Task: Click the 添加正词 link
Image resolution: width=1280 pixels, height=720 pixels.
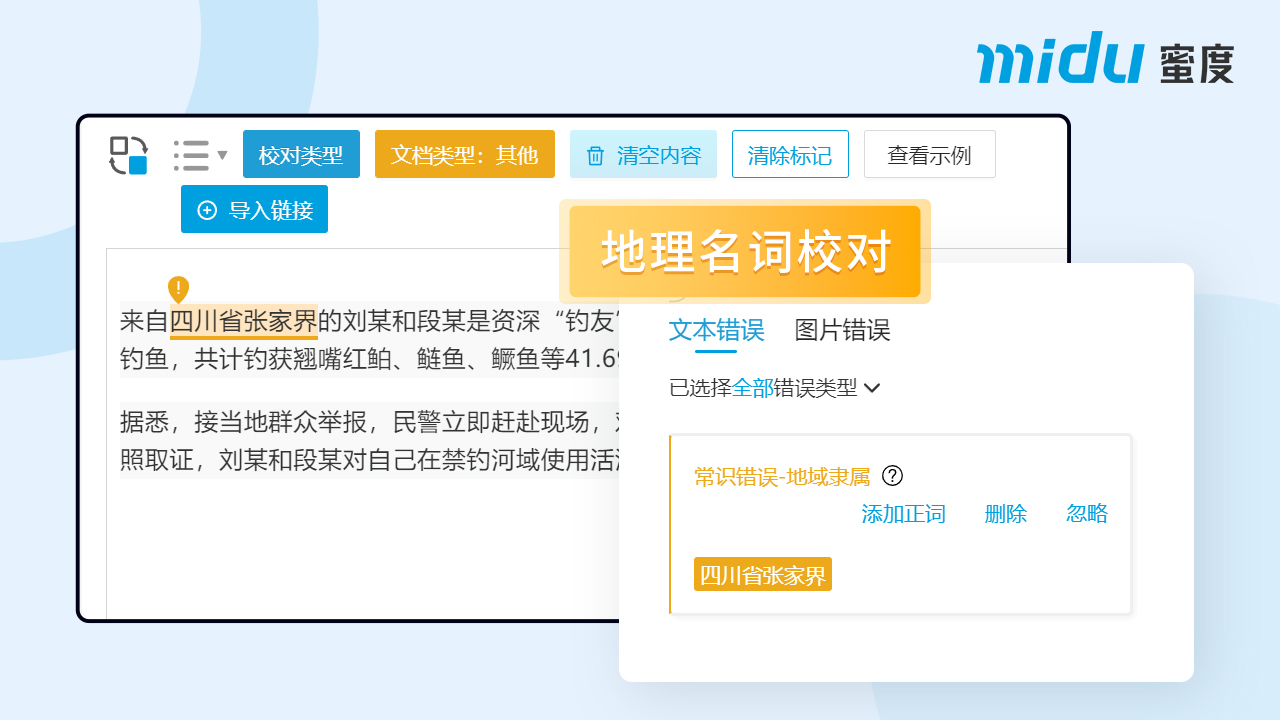Action: [903, 514]
